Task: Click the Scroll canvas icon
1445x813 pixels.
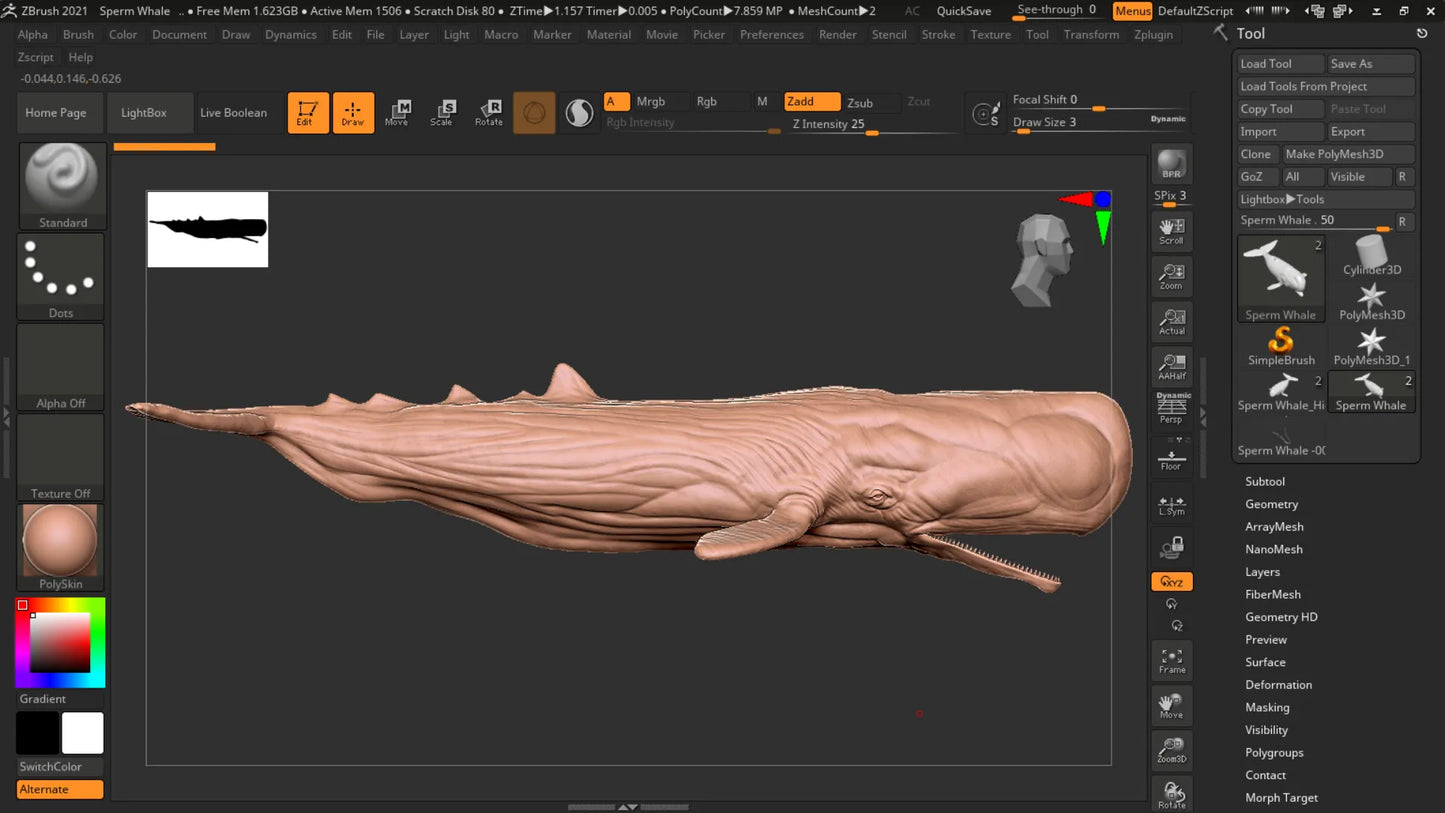Action: (x=1171, y=231)
